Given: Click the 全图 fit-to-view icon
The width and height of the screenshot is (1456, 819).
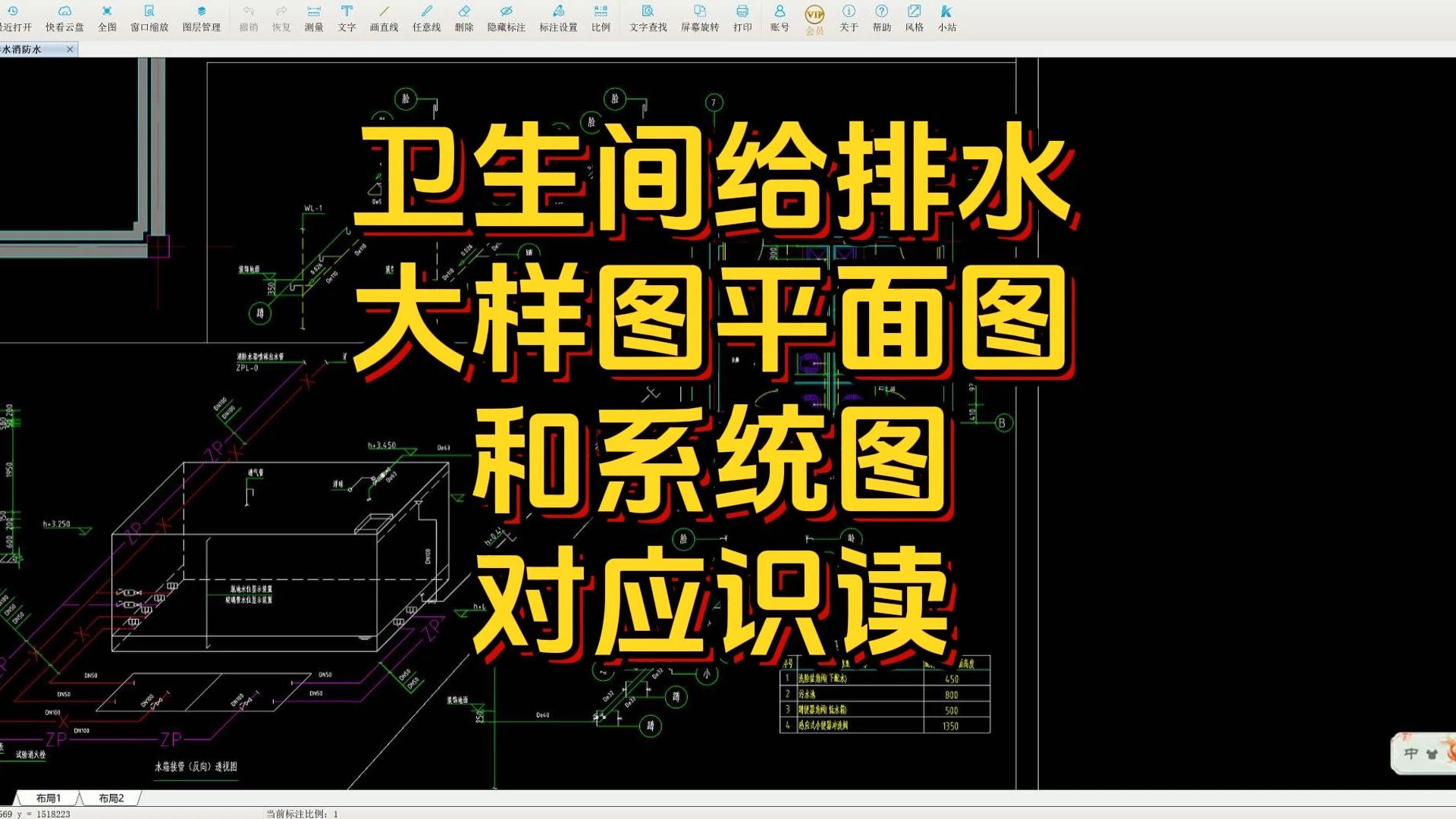Looking at the screenshot, I should (106, 17).
